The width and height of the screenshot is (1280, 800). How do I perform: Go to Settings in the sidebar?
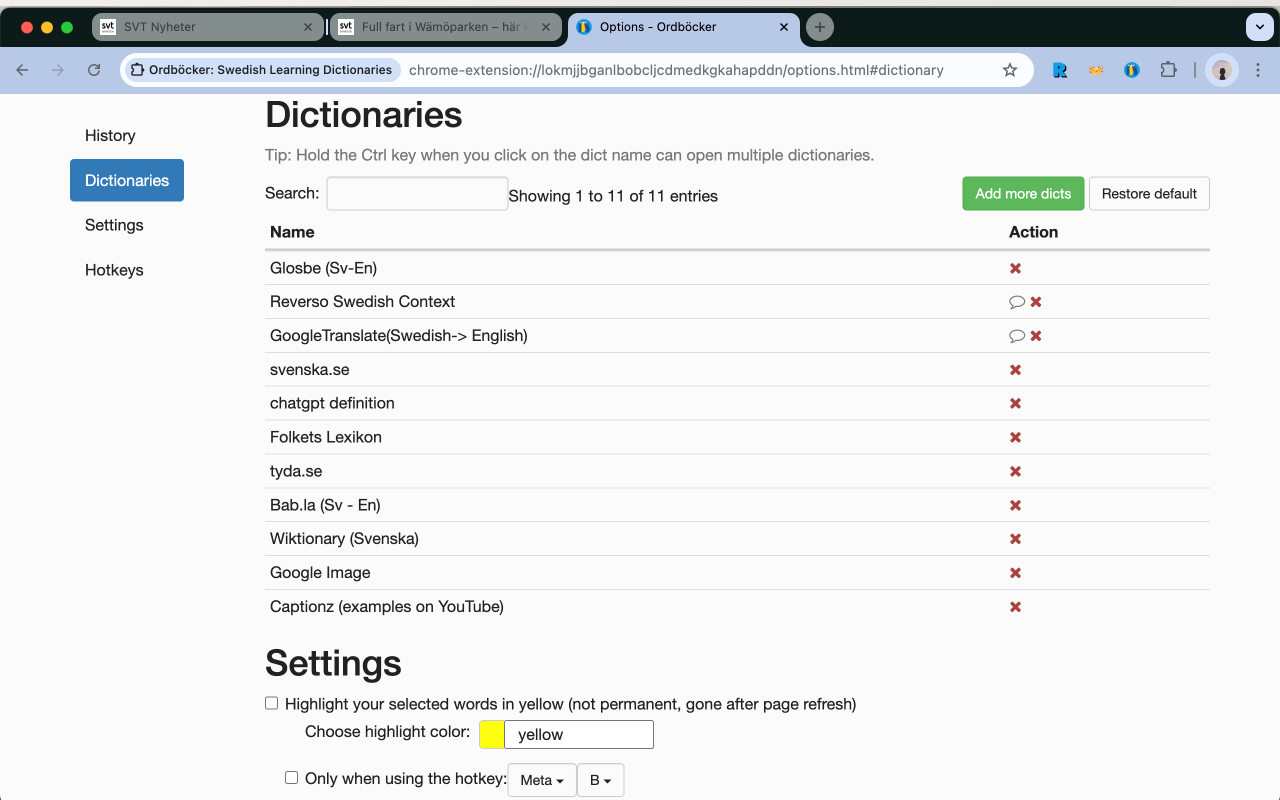point(114,225)
